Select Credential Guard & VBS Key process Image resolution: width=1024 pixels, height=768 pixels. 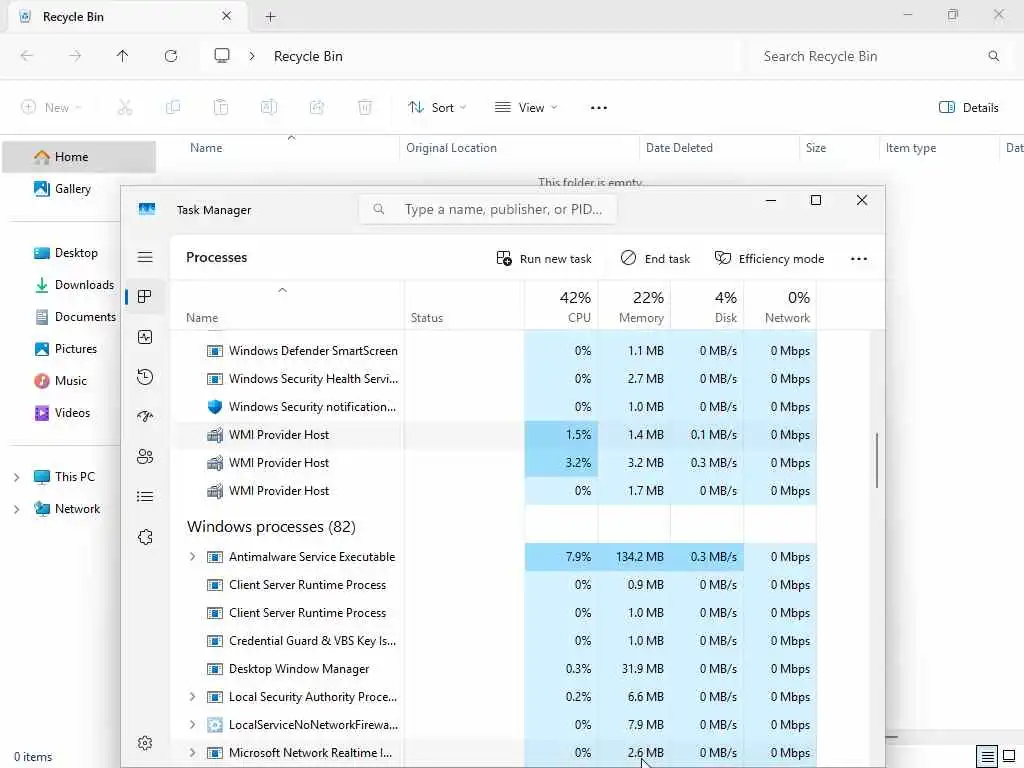pyautogui.click(x=493, y=641)
